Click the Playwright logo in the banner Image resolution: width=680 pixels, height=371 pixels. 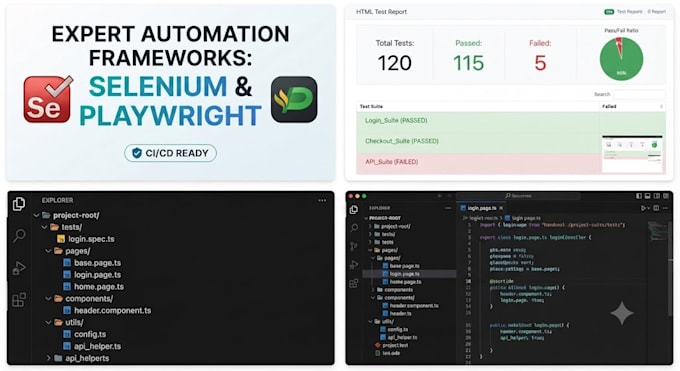click(x=294, y=99)
